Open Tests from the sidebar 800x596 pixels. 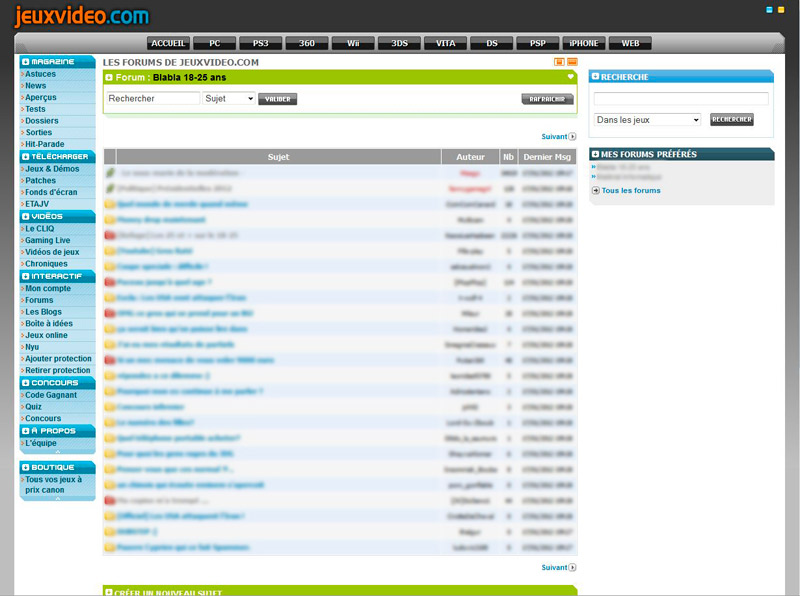pyautogui.click(x=35, y=109)
